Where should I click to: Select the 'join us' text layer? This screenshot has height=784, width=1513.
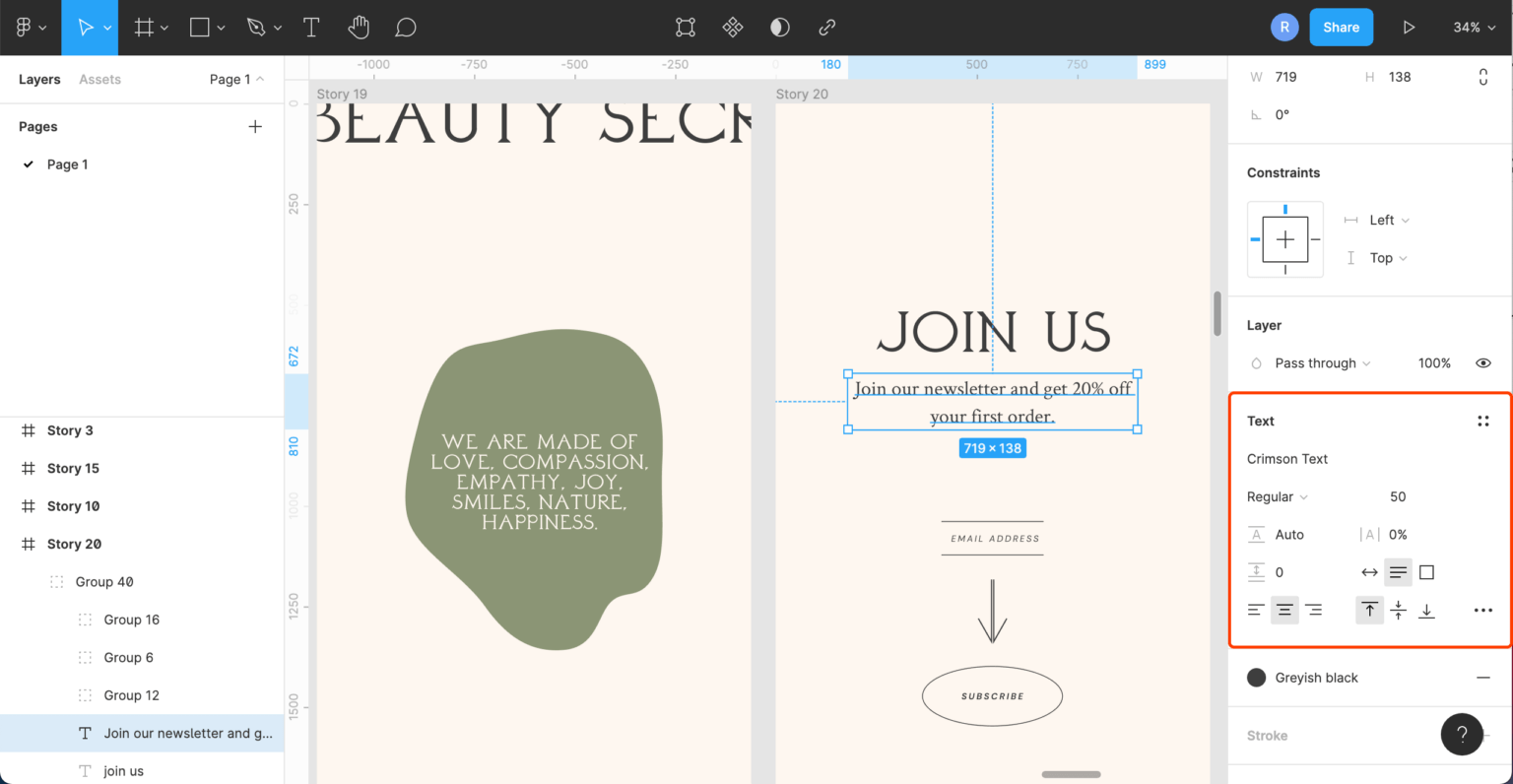coord(126,770)
